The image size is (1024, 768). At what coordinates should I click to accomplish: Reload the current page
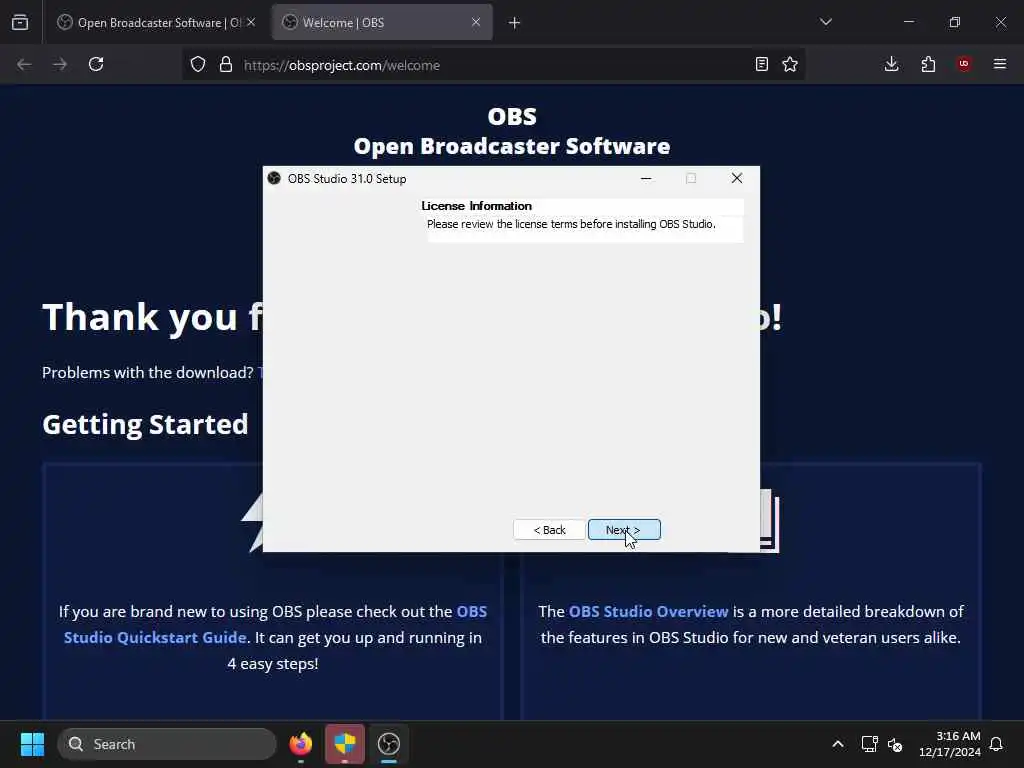pos(96,65)
